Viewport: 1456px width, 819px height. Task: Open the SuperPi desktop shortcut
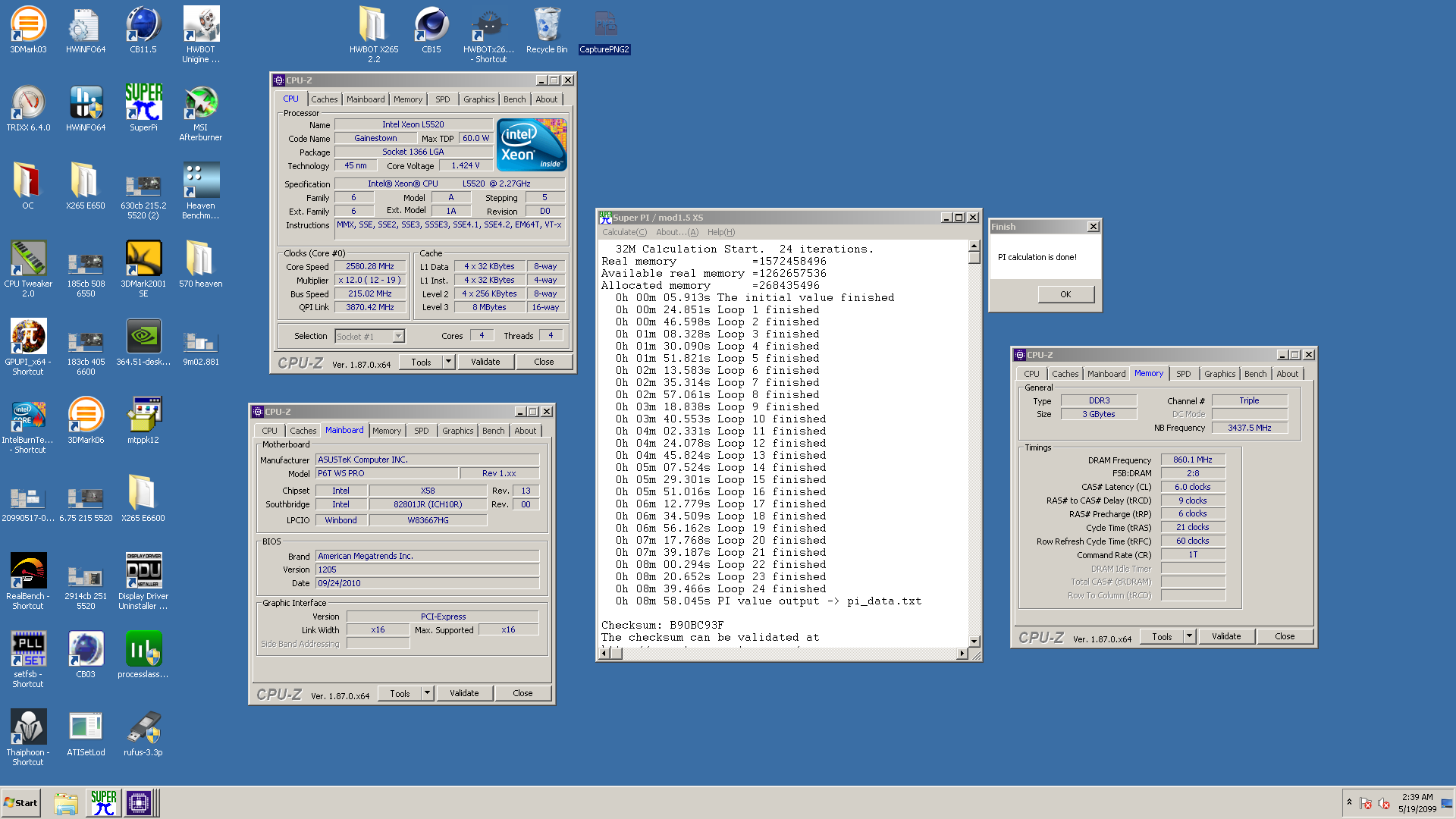[143, 108]
